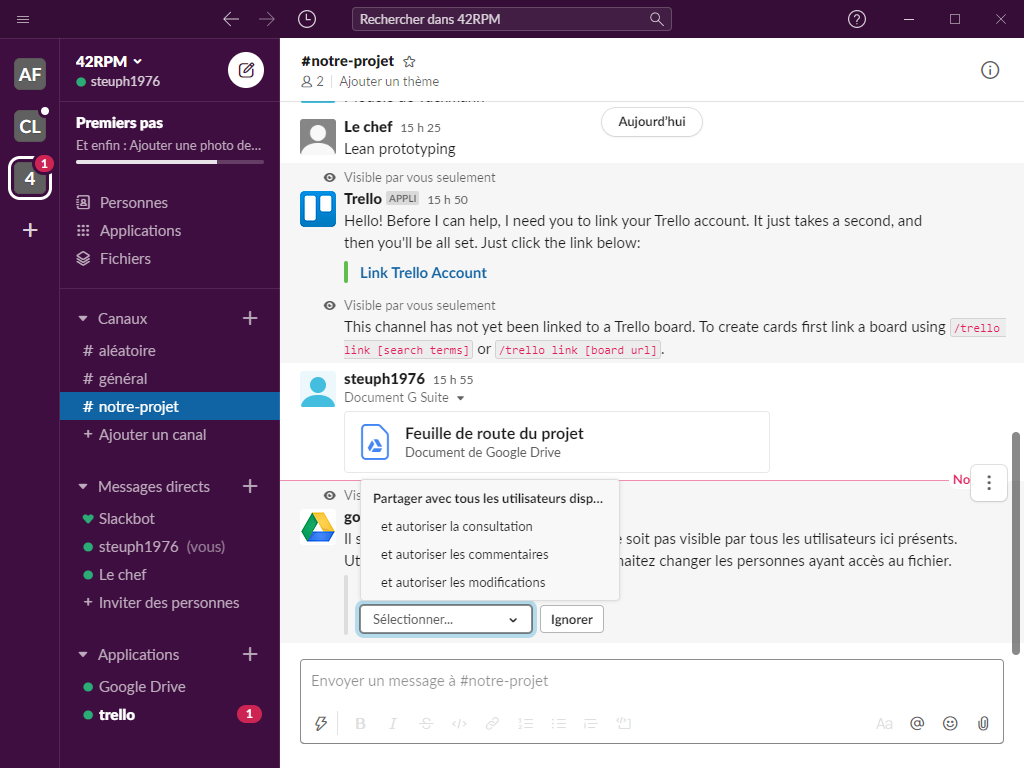Screen dimensions: 1024x768
Task: Star the #notre-projet channel
Action: click(409, 61)
